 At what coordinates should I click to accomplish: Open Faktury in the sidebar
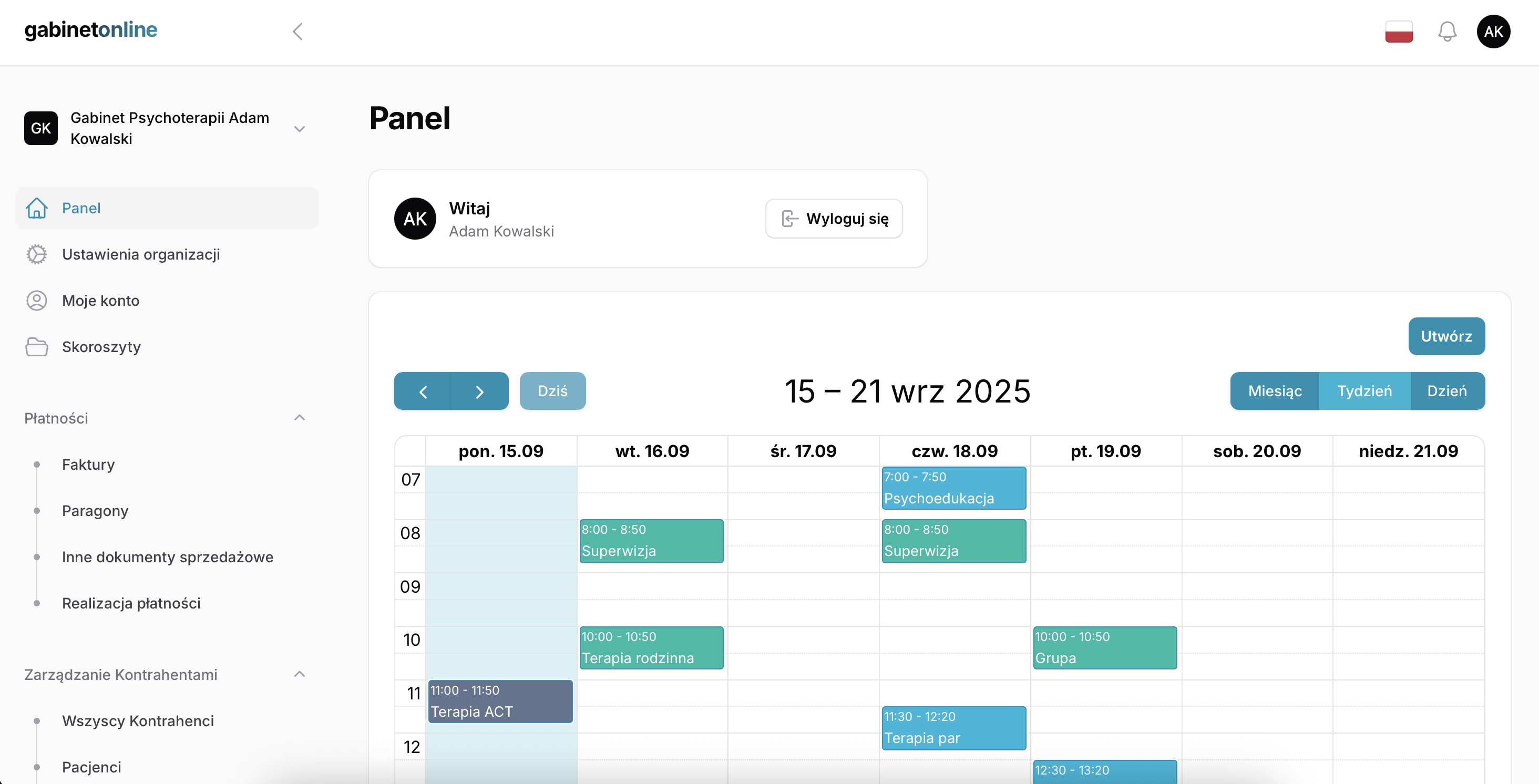tap(88, 465)
